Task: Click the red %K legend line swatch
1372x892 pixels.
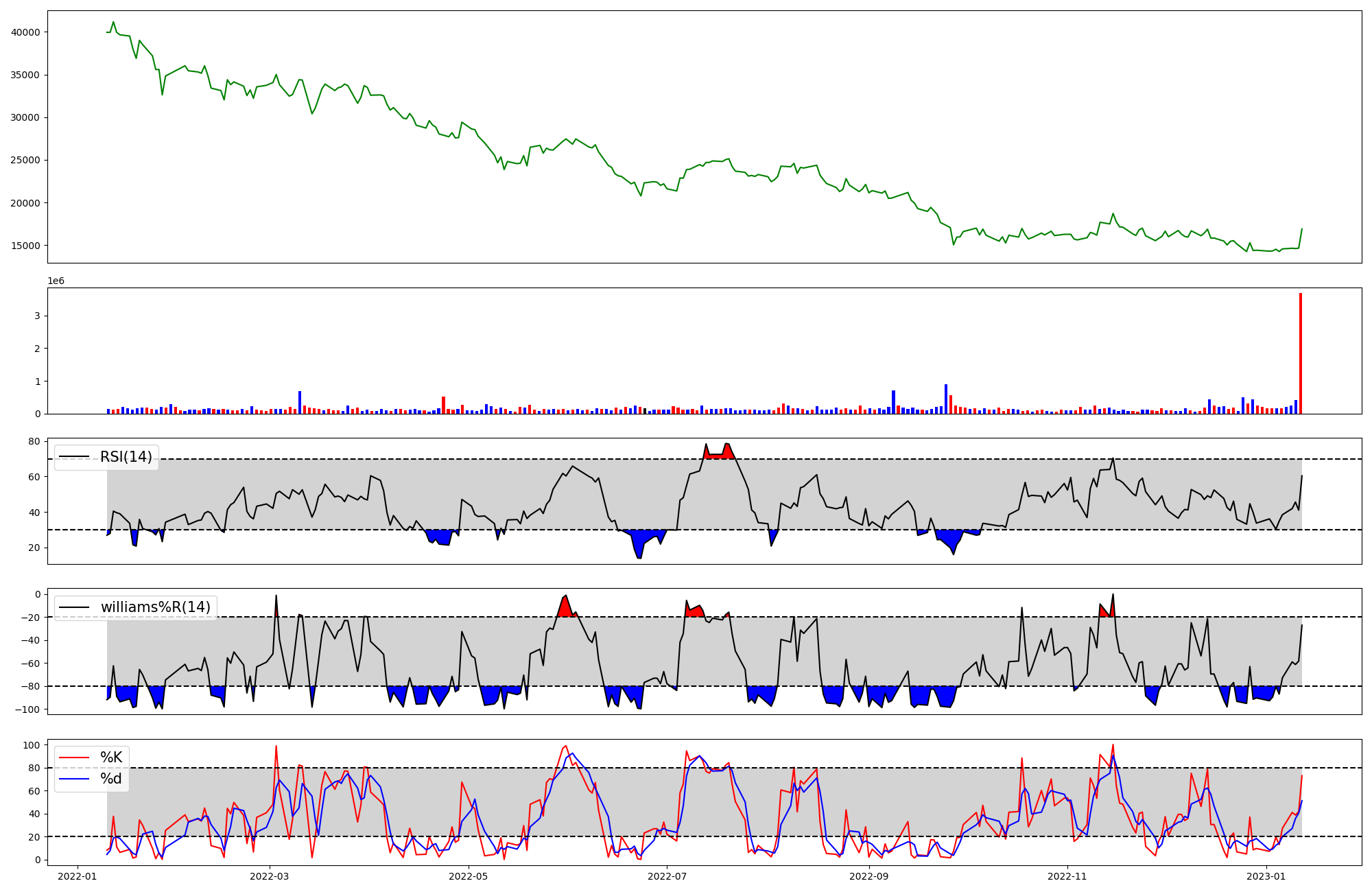Action: pyautogui.click(x=74, y=758)
